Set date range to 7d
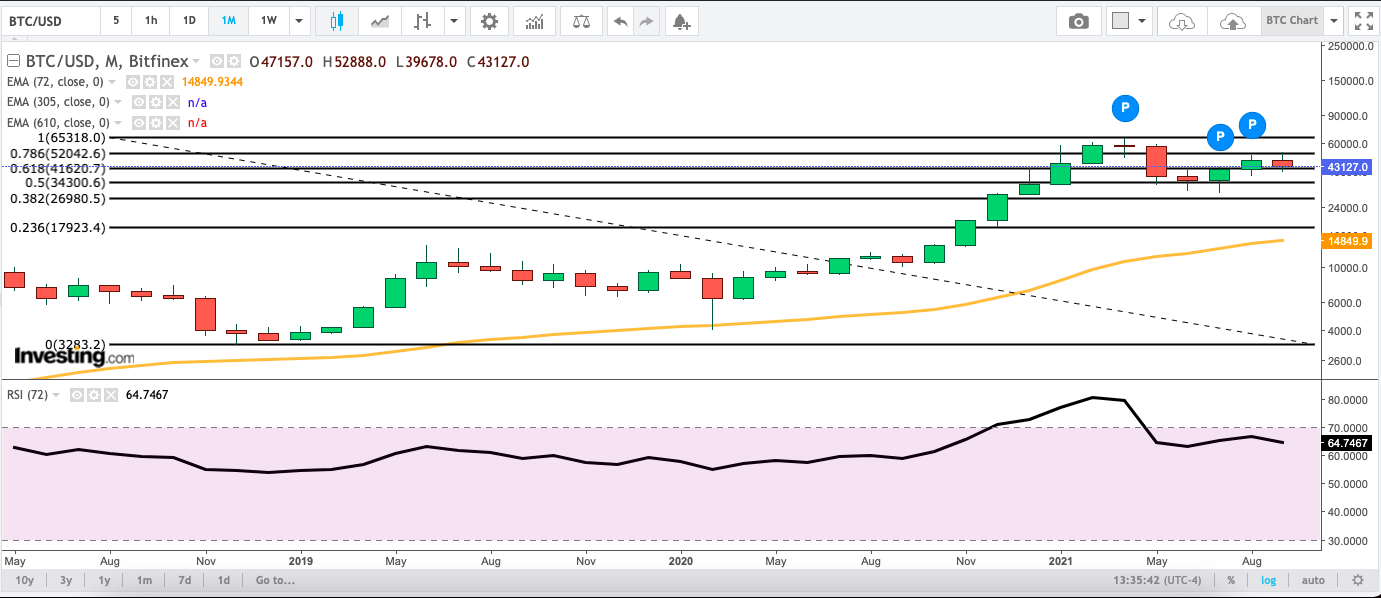1381x598 pixels. click(x=184, y=580)
